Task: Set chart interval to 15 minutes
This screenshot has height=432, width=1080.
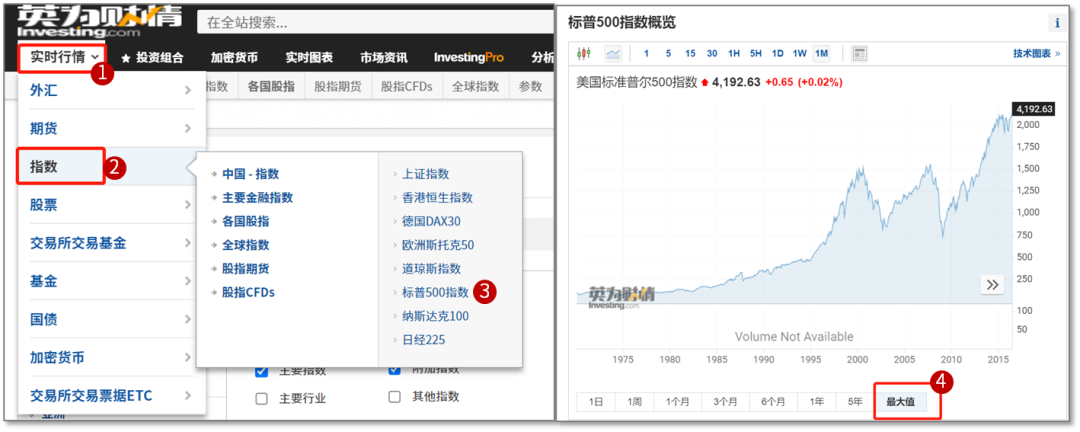Action: (690, 53)
